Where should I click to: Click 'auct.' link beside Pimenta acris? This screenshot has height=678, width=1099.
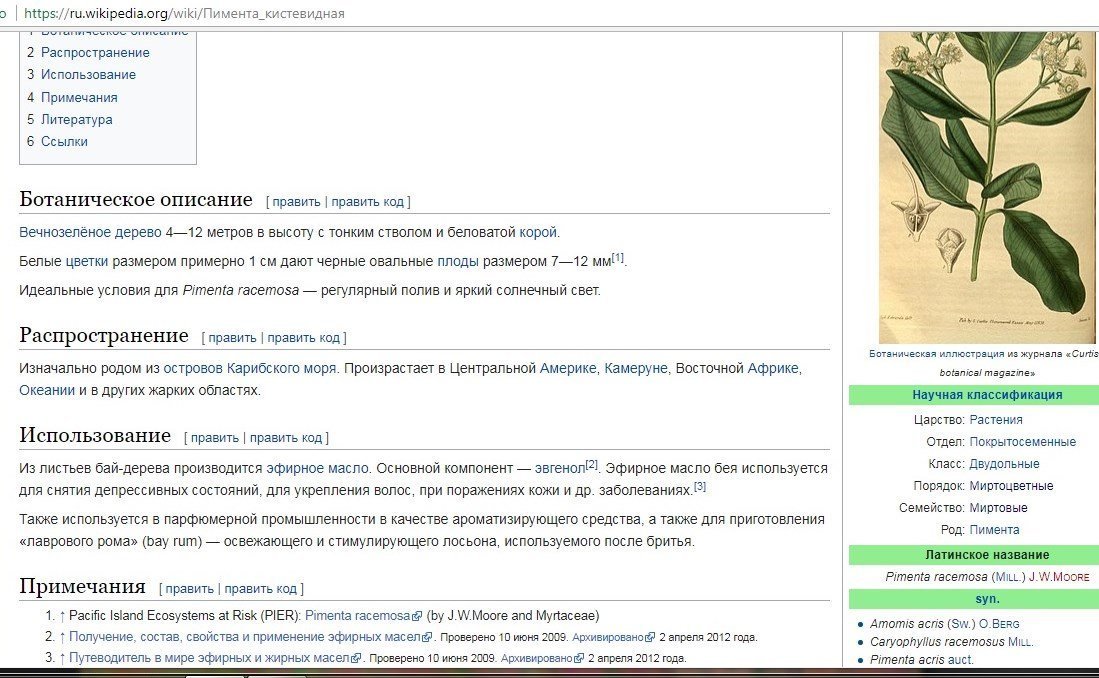[960, 660]
